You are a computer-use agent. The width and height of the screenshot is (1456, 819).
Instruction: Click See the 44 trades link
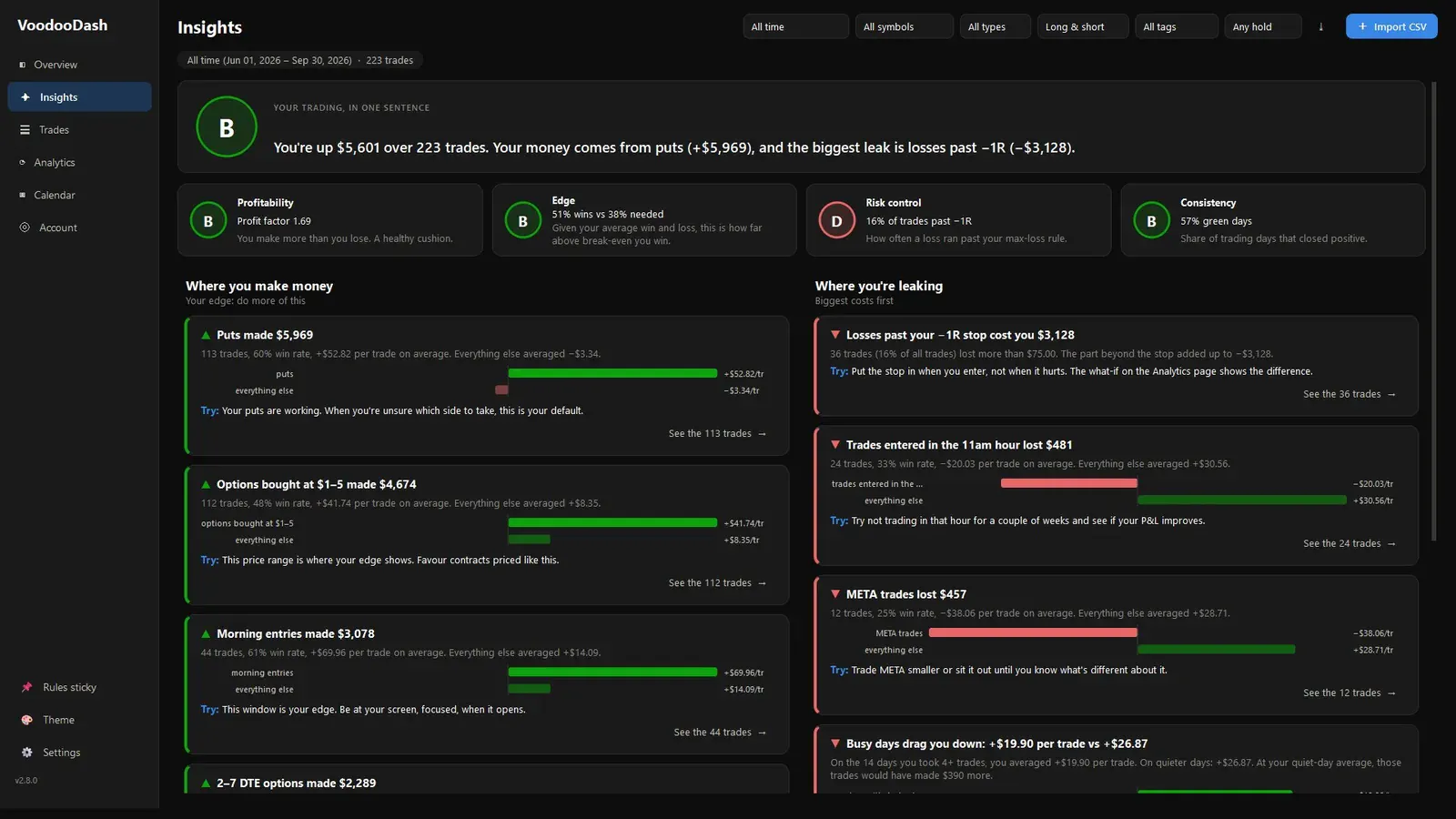720,733
